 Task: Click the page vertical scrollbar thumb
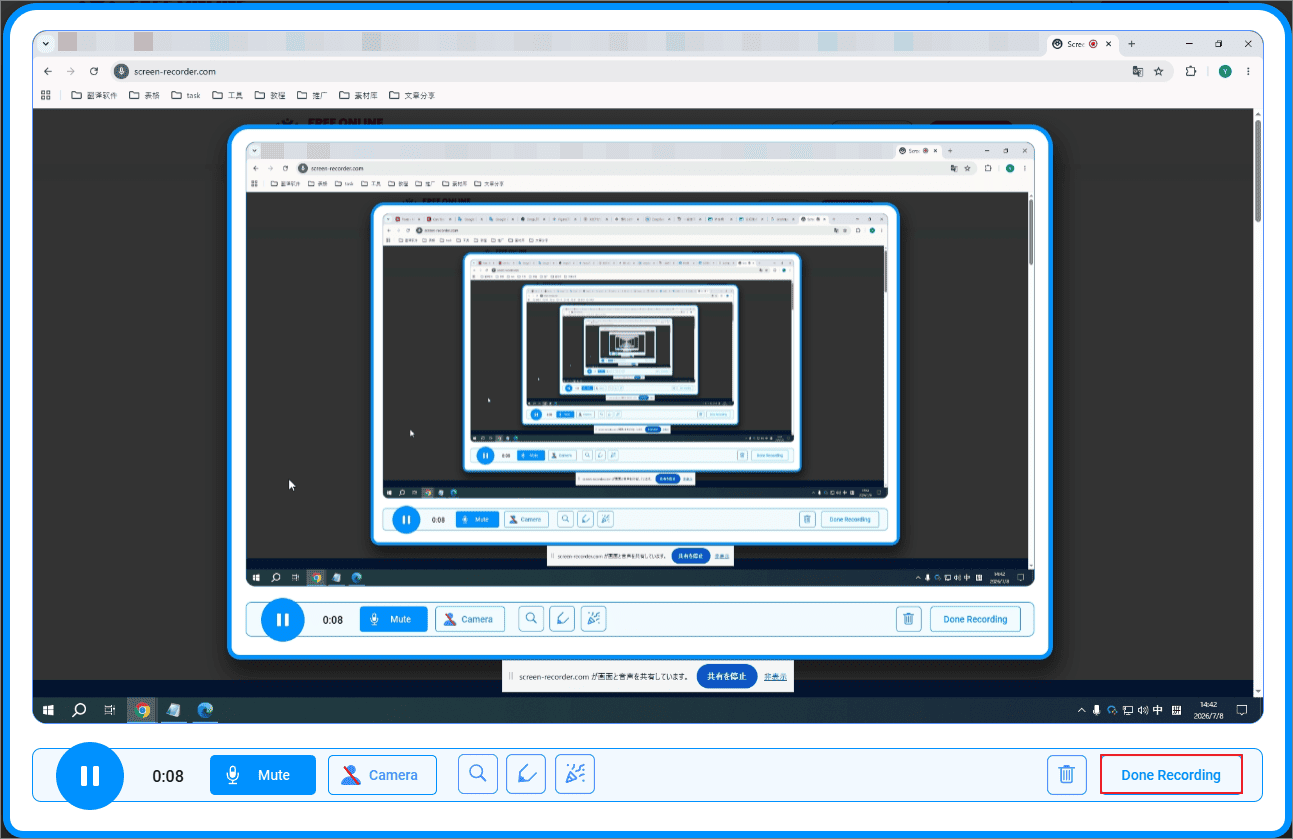coord(1258,170)
